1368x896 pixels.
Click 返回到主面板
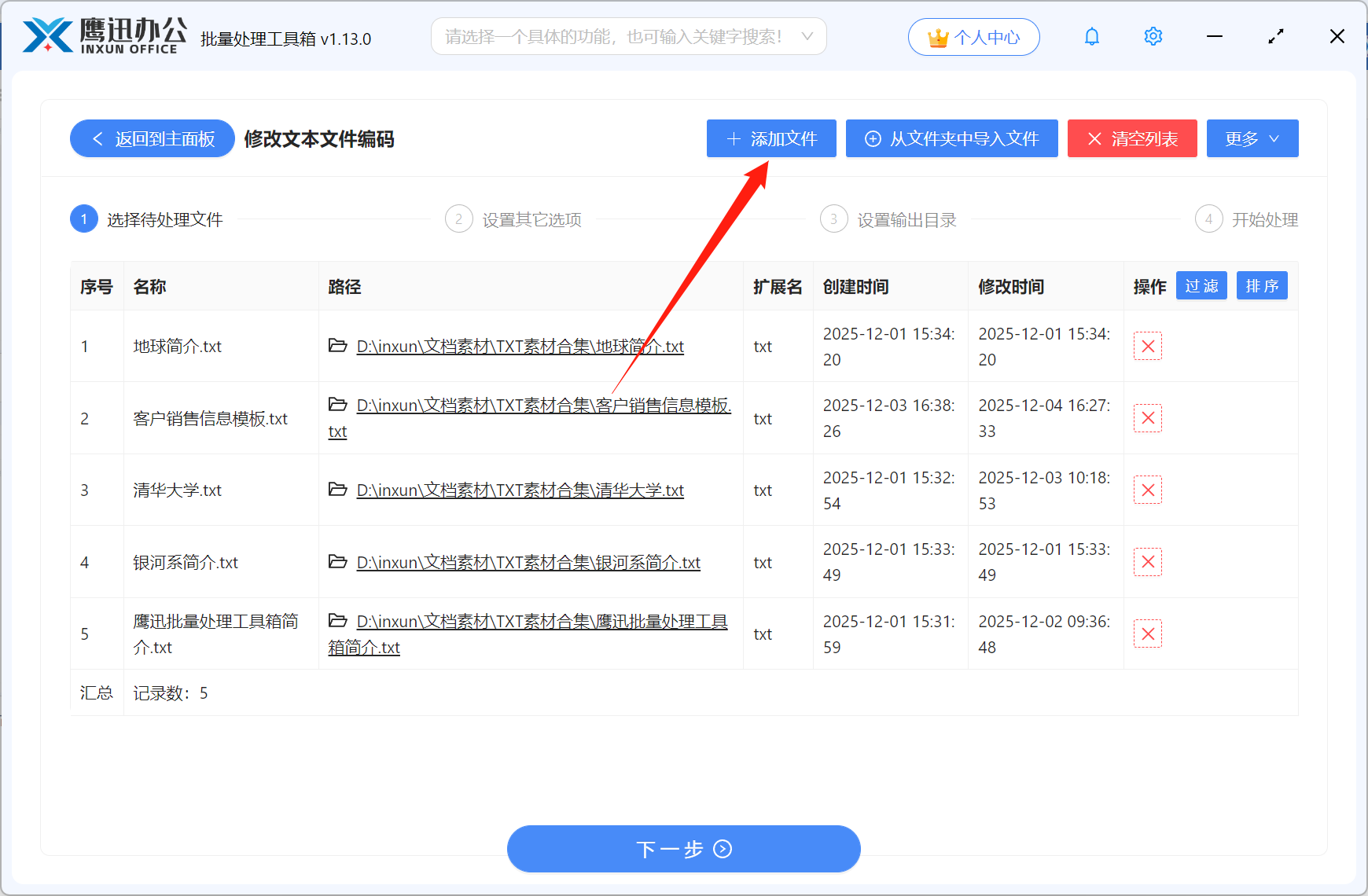coord(152,138)
